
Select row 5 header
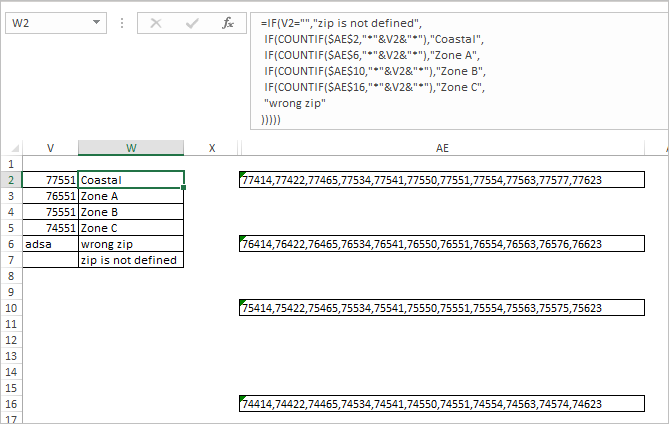point(11,228)
